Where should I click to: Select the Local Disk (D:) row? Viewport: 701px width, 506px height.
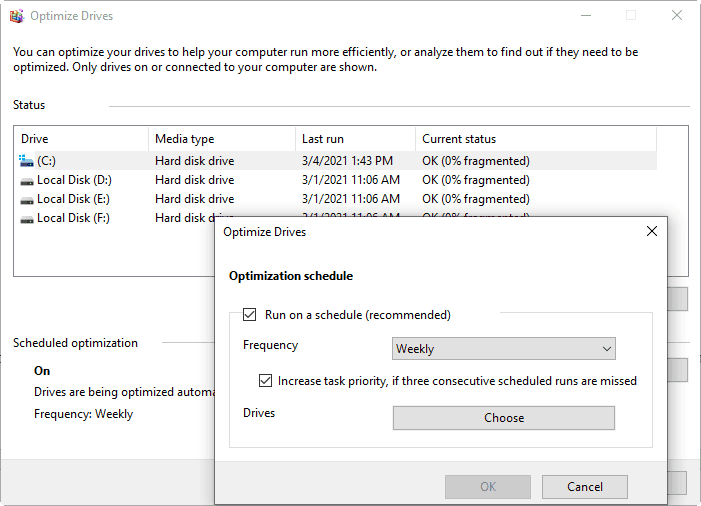click(75, 180)
